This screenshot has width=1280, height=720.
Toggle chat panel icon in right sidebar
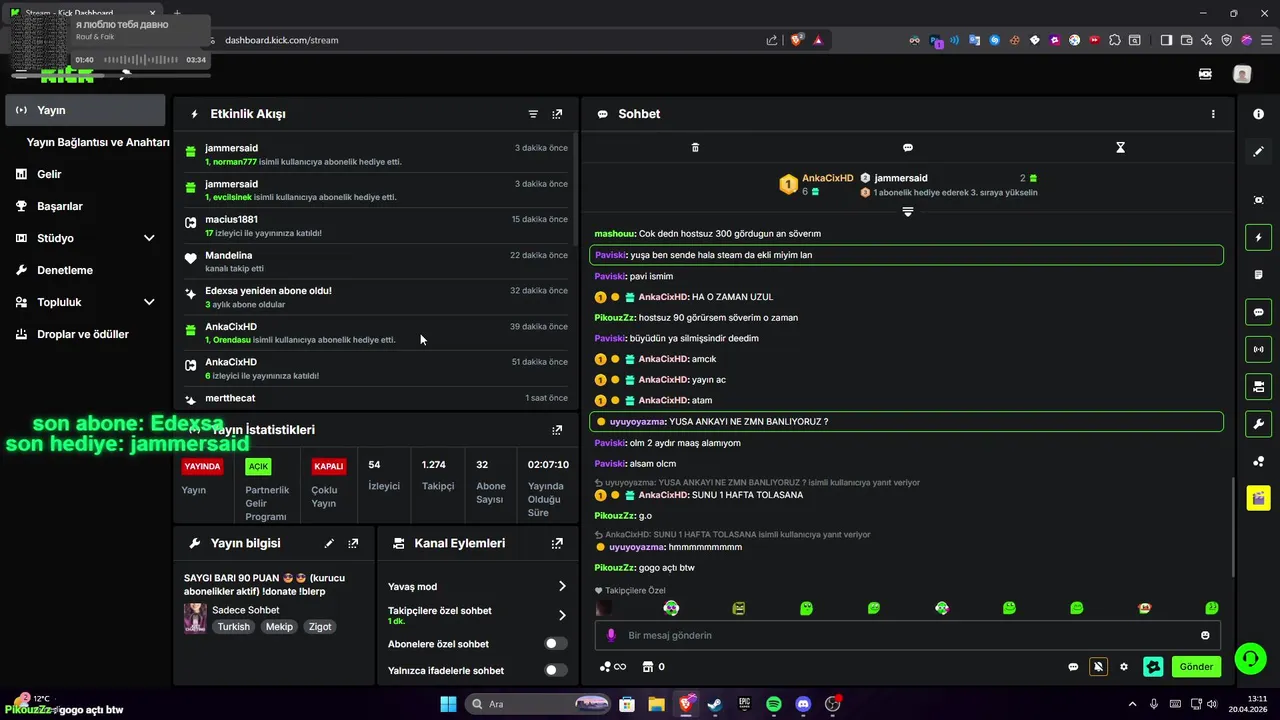point(1258,312)
